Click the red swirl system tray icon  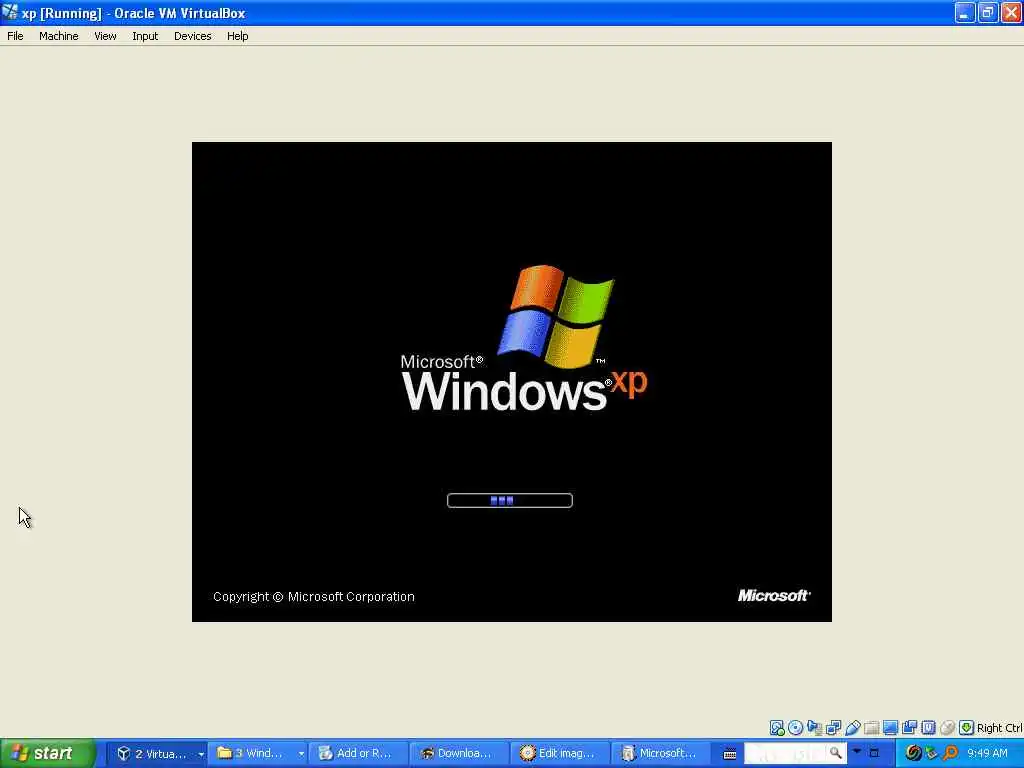coord(914,753)
